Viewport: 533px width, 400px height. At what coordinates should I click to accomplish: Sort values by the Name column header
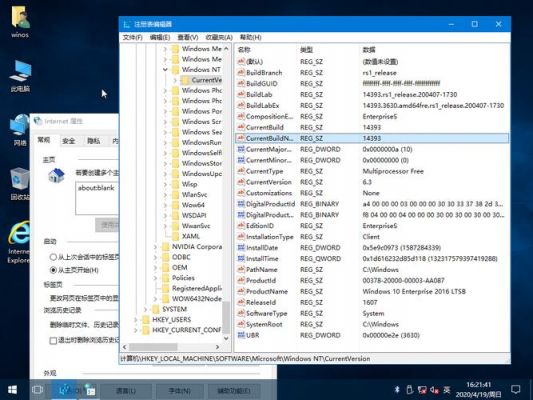(x=266, y=50)
